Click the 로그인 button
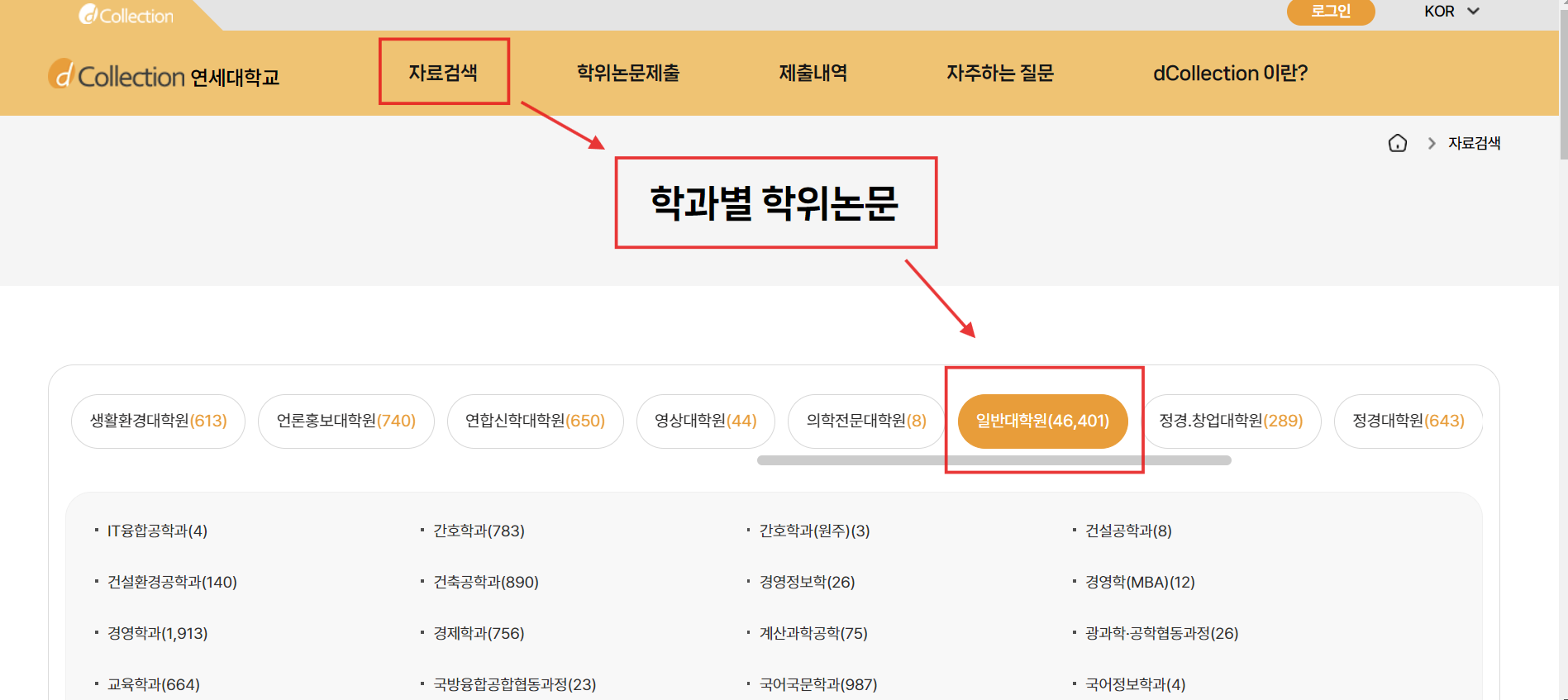Image resolution: width=1568 pixels, height=700 pixels. pyautogui.click(x=1331, y=12)
